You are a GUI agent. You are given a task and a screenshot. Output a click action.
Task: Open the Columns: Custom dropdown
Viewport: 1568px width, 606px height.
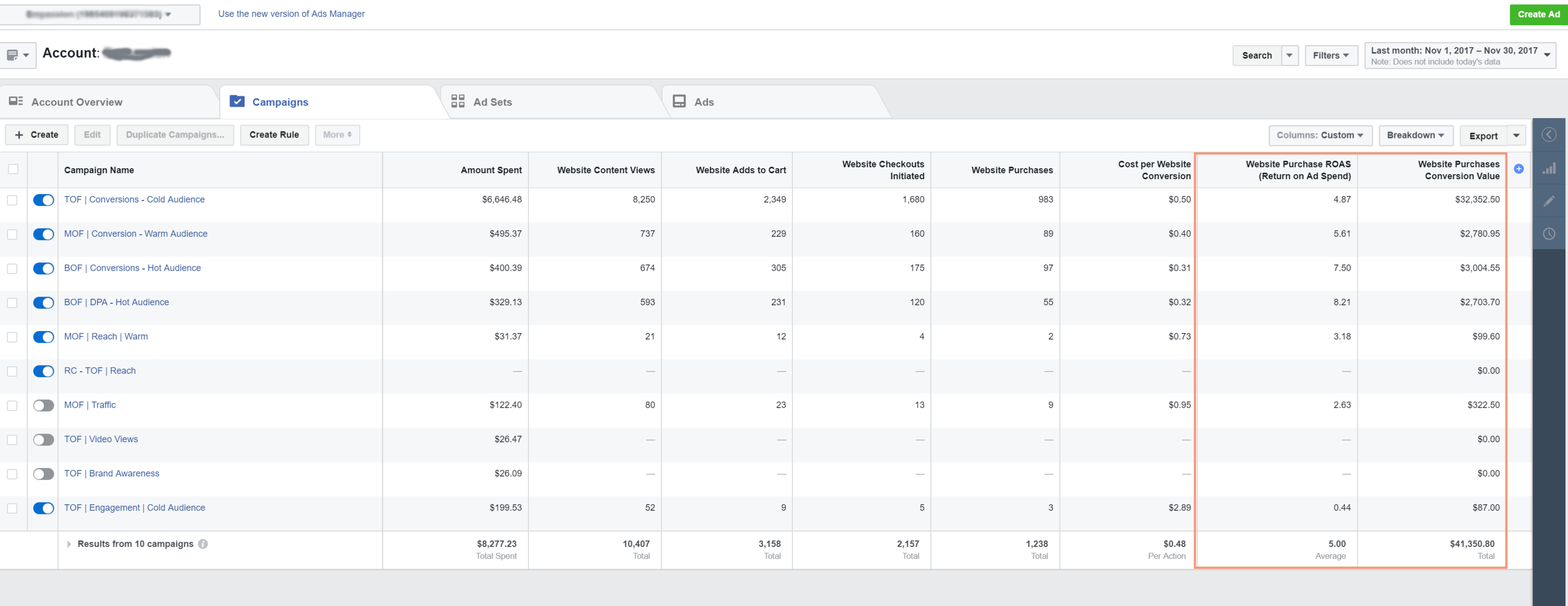pos(1320,135)
